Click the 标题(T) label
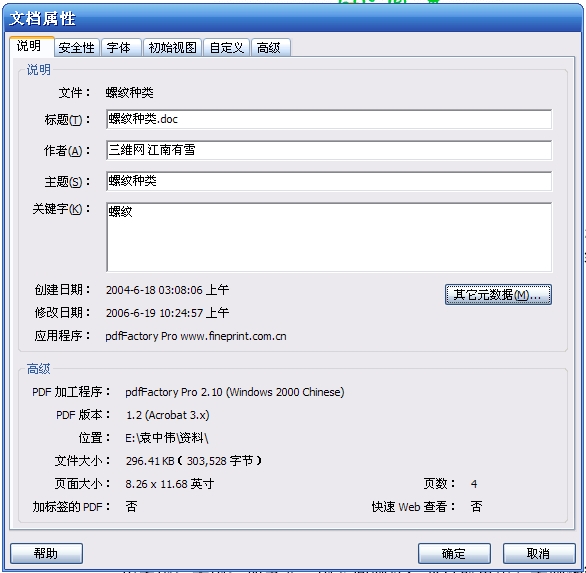The width and height of the screenshot is (586, 573). [x=67, y=120]
